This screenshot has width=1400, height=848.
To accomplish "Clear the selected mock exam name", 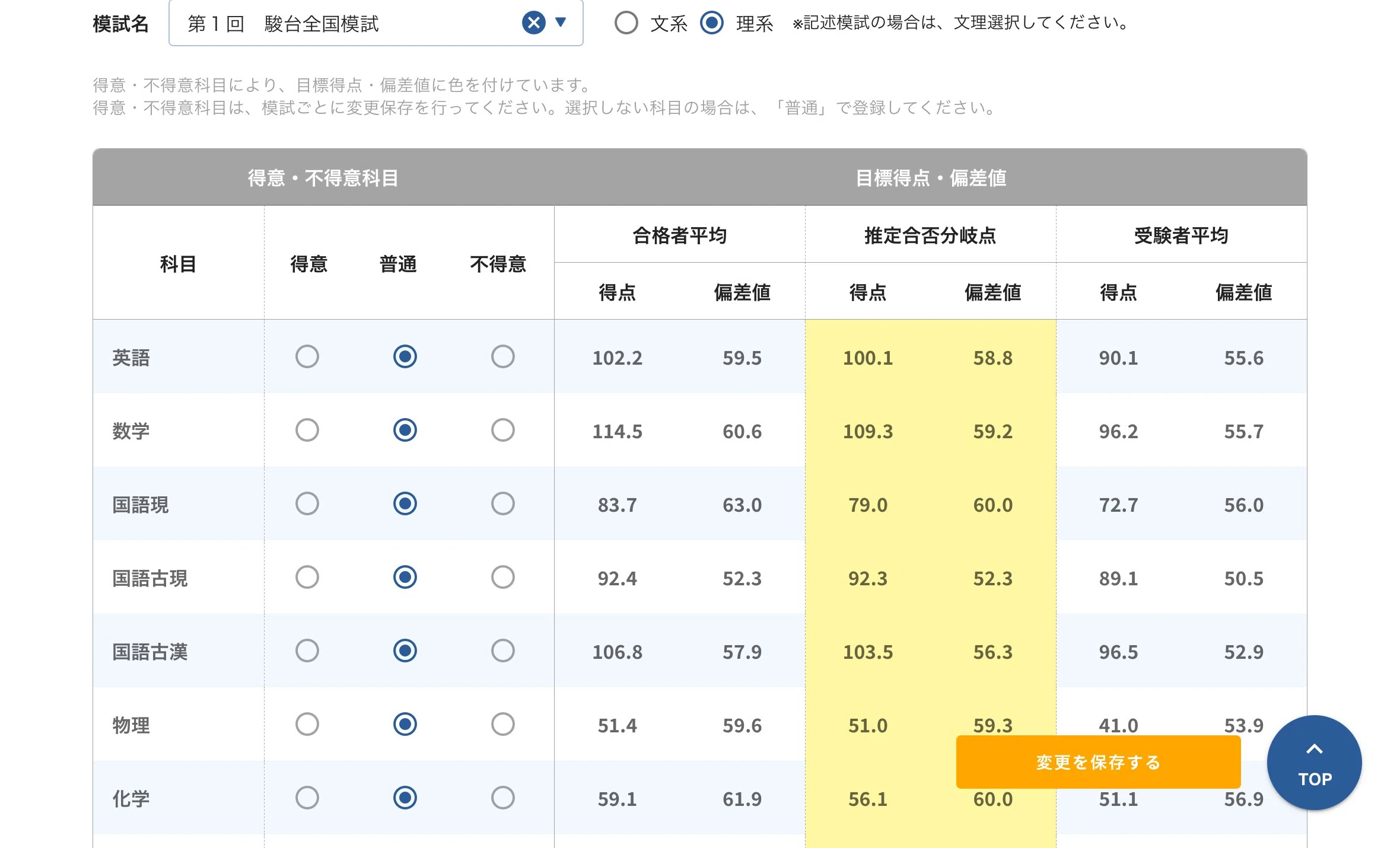I will [533, 23].
